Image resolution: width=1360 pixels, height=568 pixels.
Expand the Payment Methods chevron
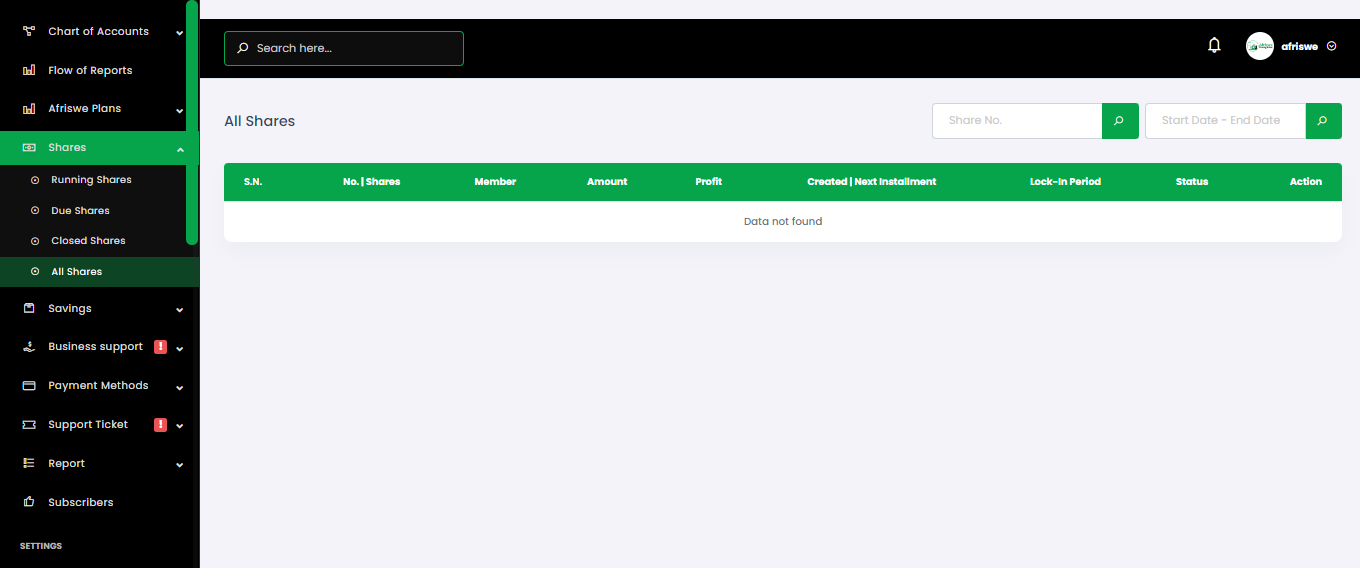point(180,387)
